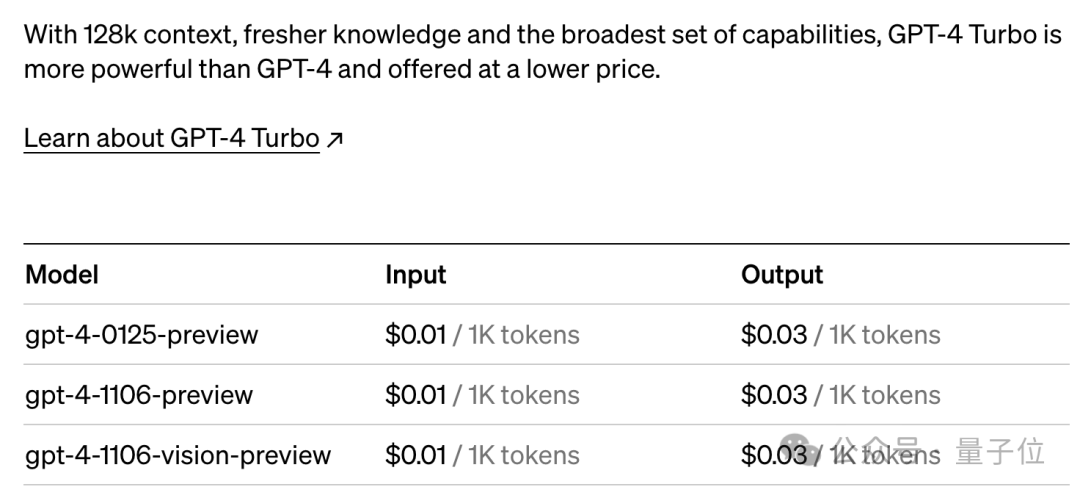
Task: Click output price for gpt-4-1106-vision-preview
Action: [773, 455]
